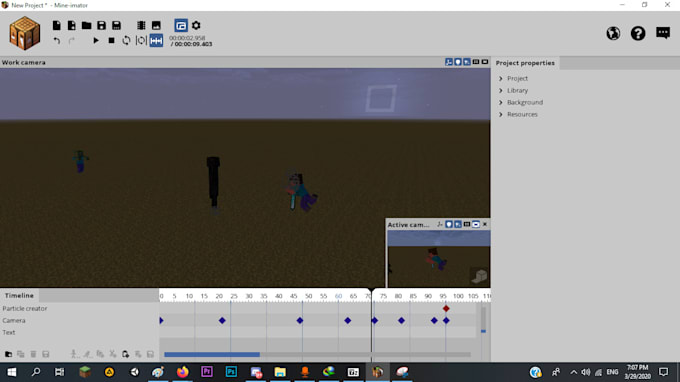Click the Save As floppy disk icon
The height and width of the screenshot is (382, 680).
116,26
